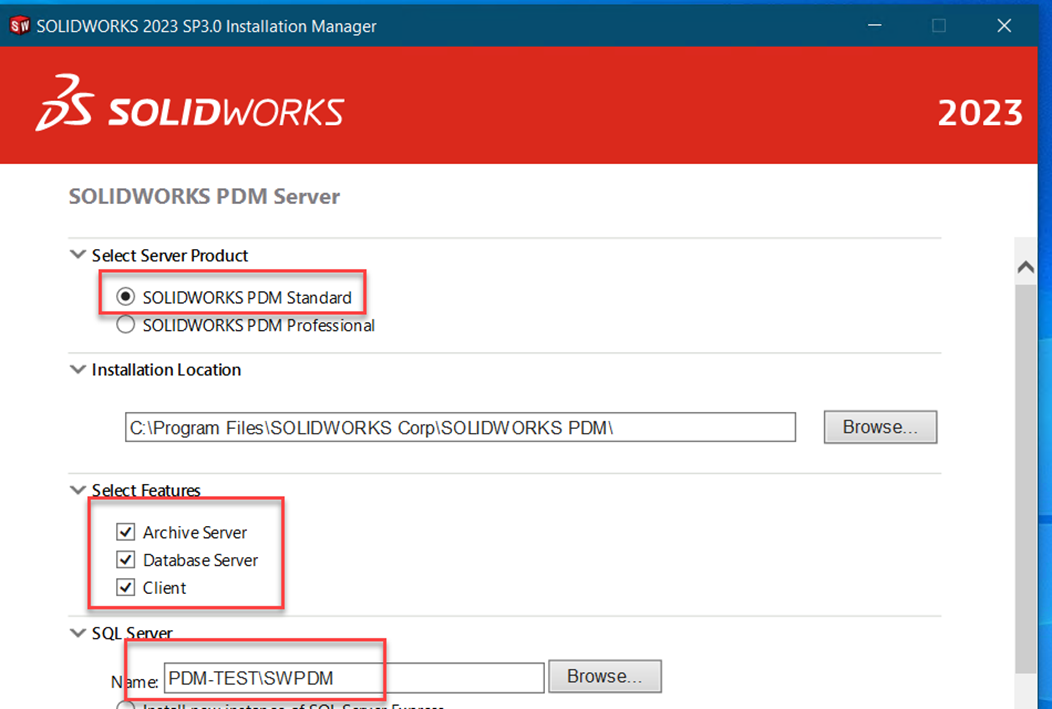
Task: Click the SOLIDWORKS PDM Server heading
Action: (x=204, y=196)
